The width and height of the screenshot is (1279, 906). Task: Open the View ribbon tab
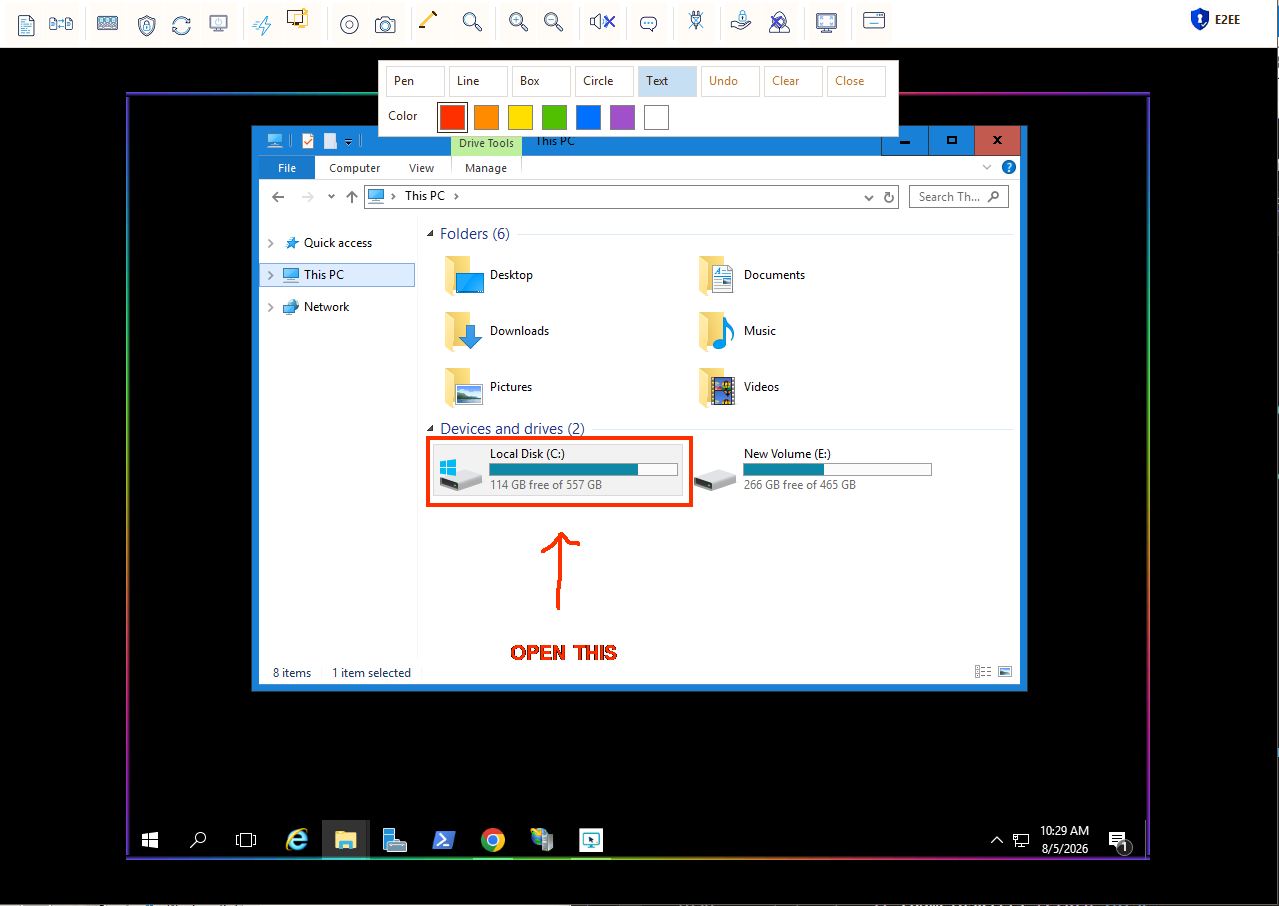(422, 168)
